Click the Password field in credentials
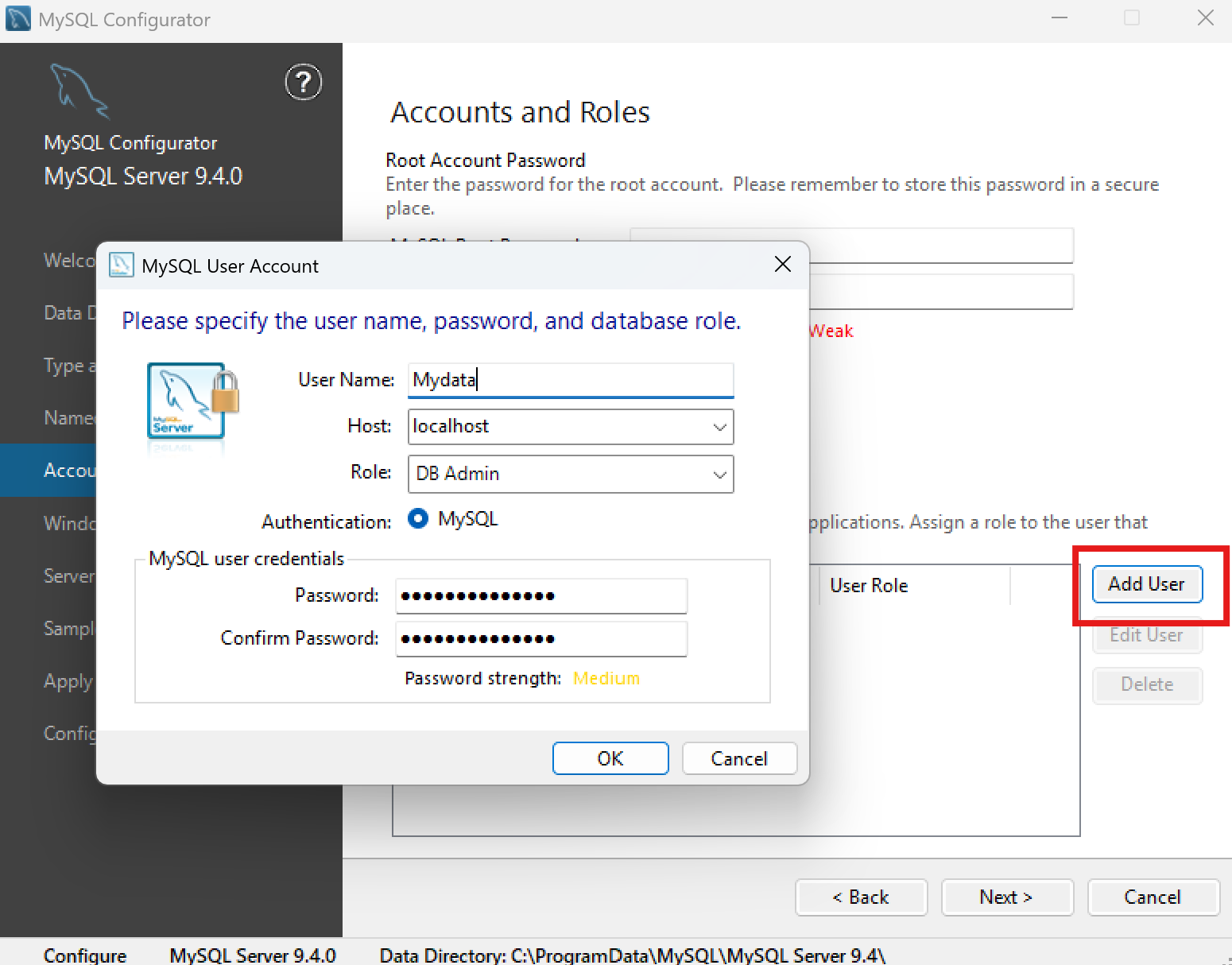 tap(541, 595)
